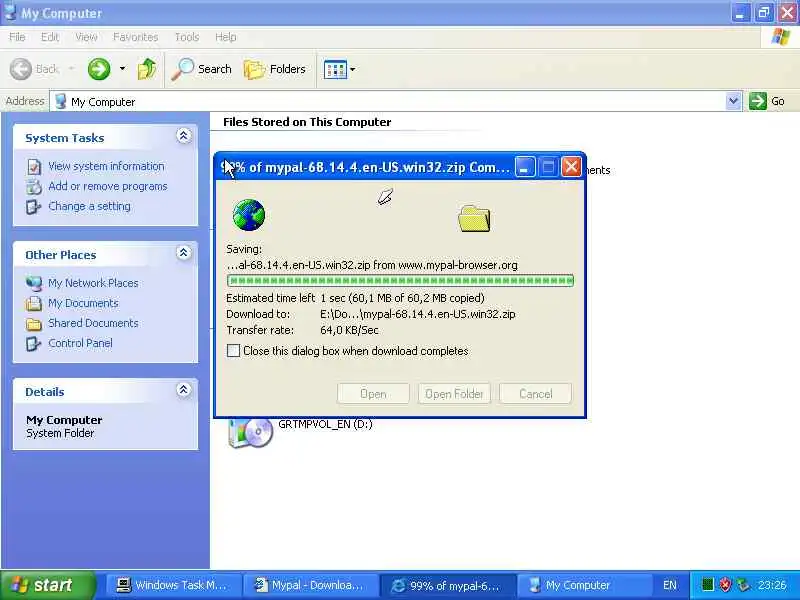Switch to Mypal - Download taskbar button
The image size is (800, 600).
[x=310, y=585]
